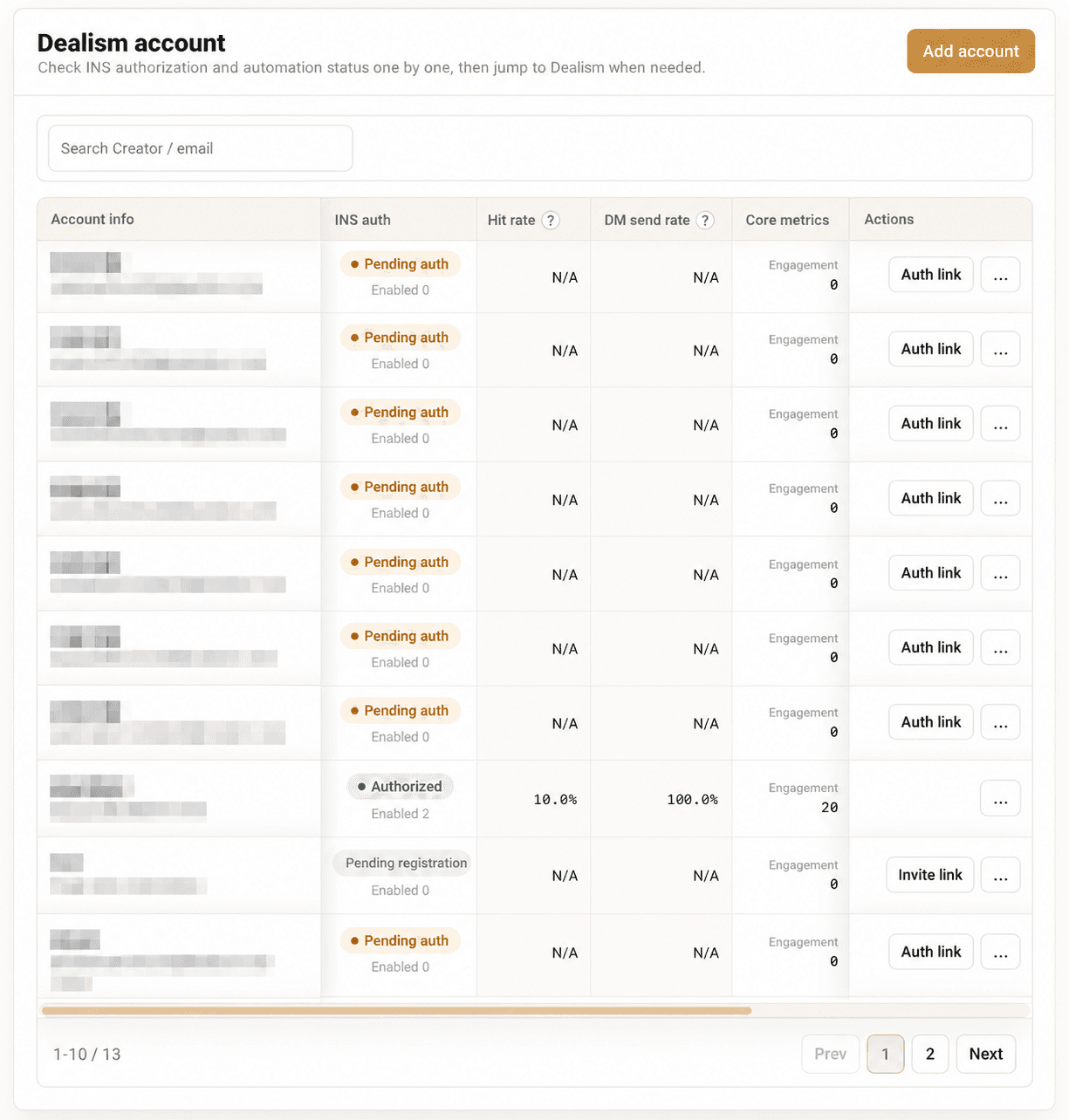Viewport: 1069px width, 1120px height.
Task: Open more options beside the Invite link
Action: click(x=1000, y=875)
